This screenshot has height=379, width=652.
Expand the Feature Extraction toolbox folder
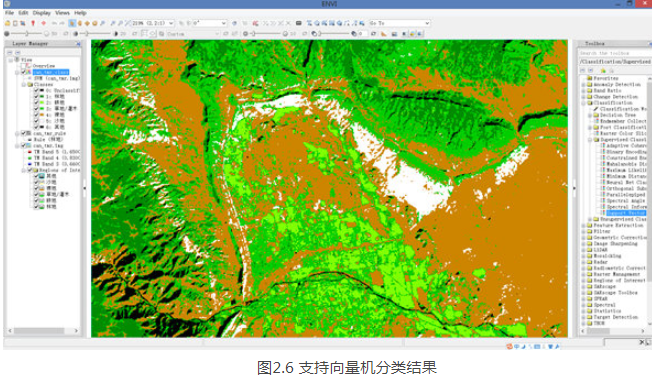pos(583,225)
